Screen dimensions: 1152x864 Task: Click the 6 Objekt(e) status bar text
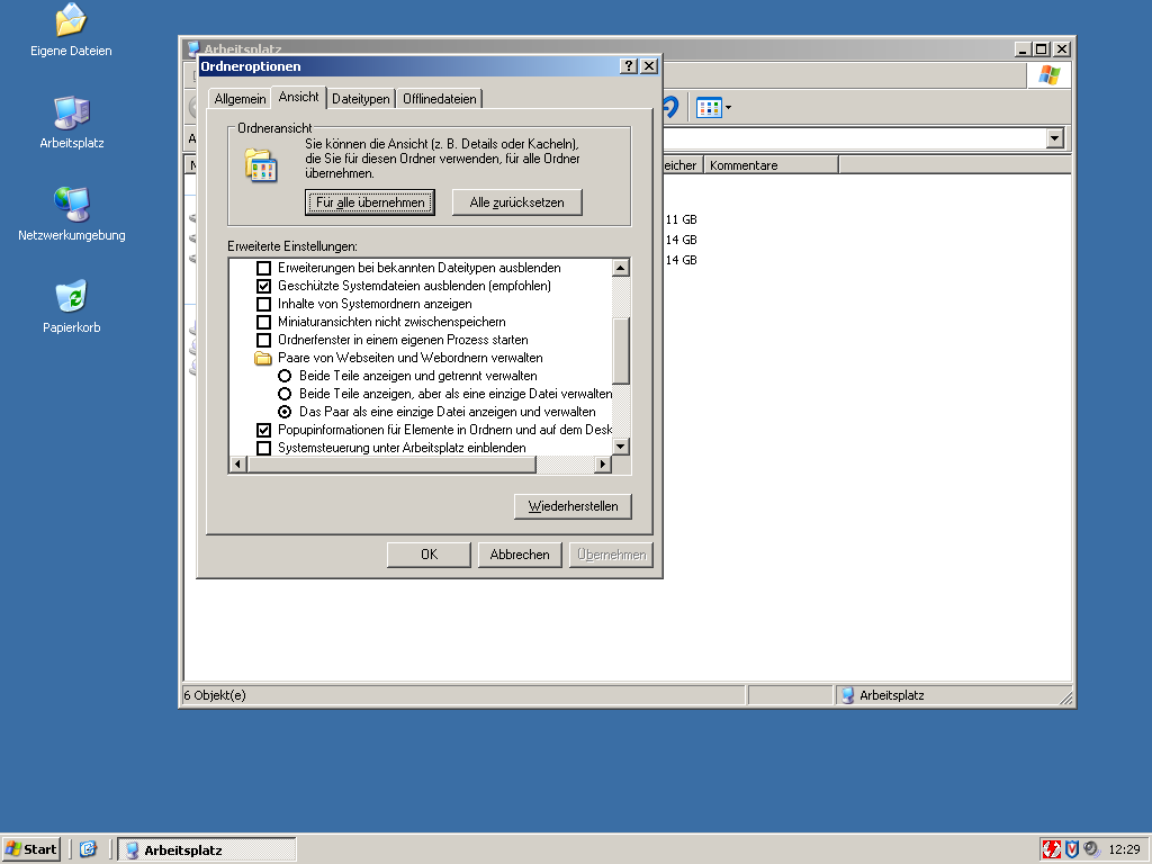point(215,695)
